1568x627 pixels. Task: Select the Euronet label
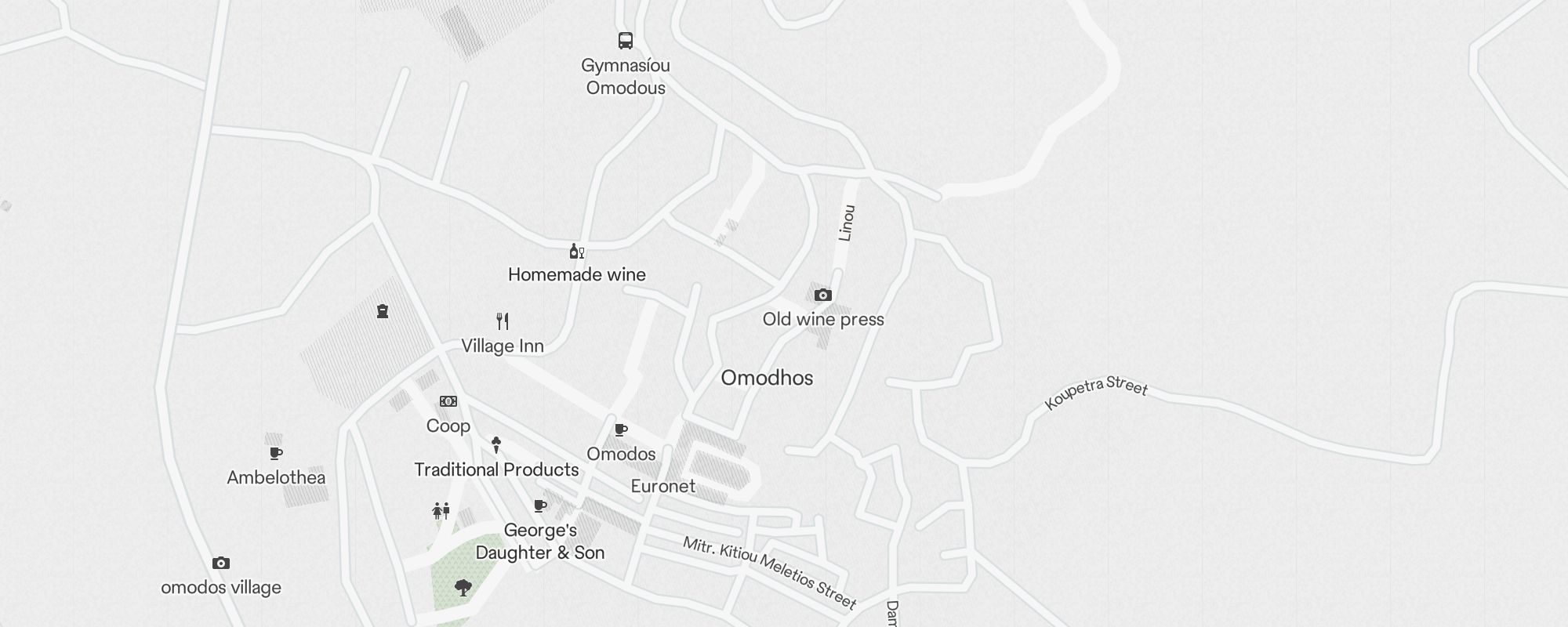[663, 486]
